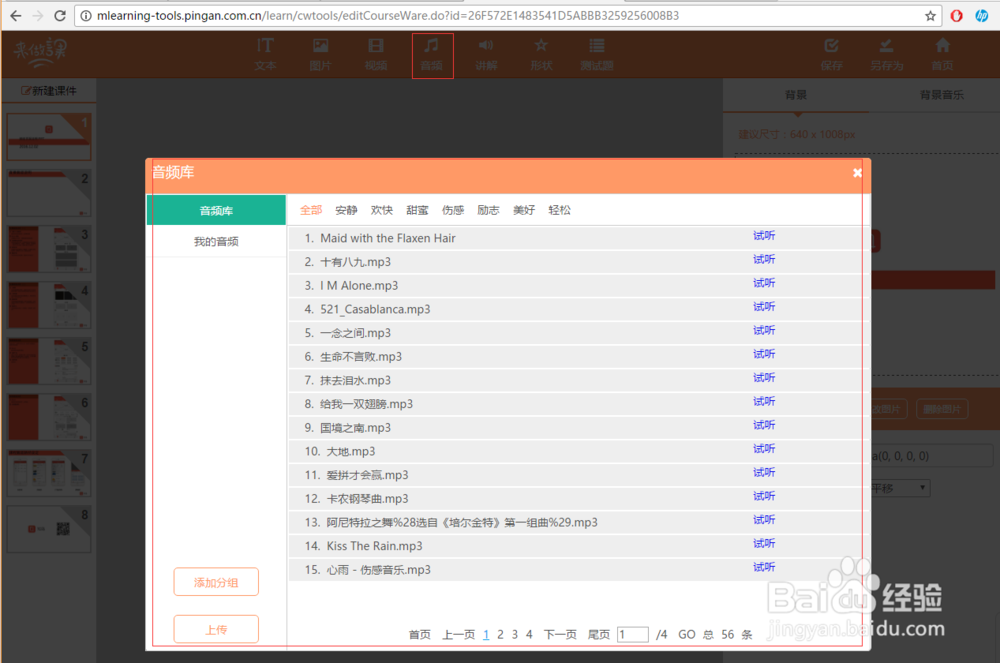
Task: Click the 删除图片 button
Action: [x=942, y=409]
